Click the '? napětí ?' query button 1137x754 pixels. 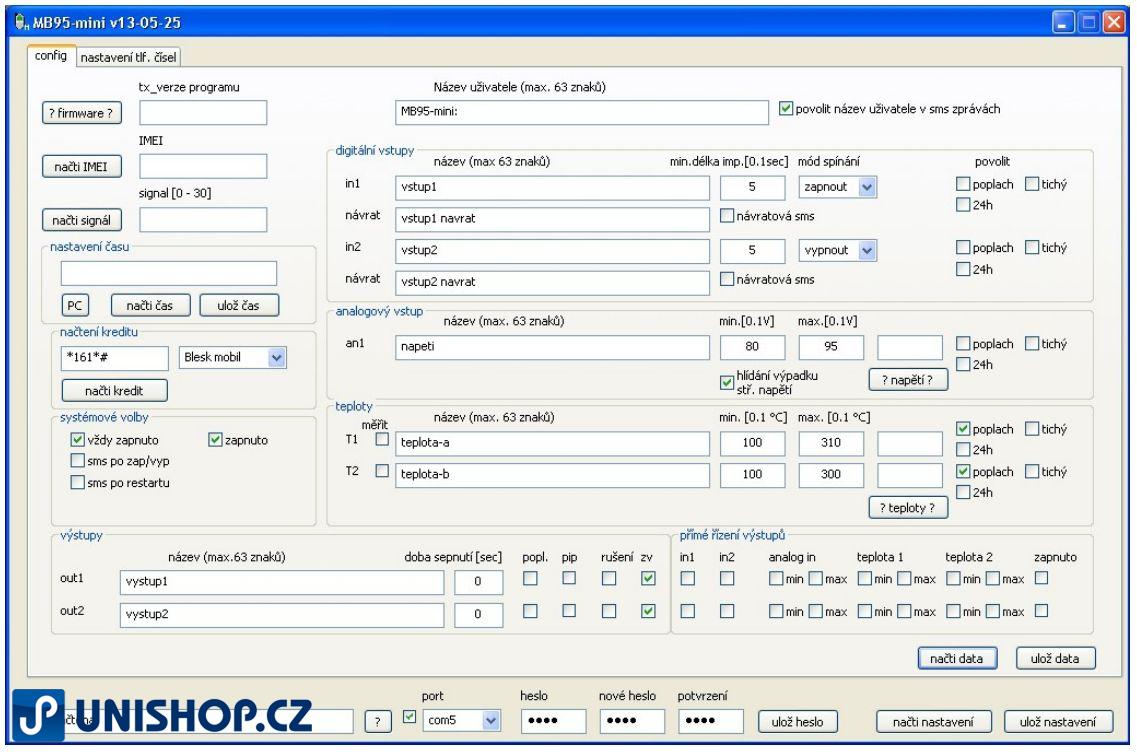907,380
